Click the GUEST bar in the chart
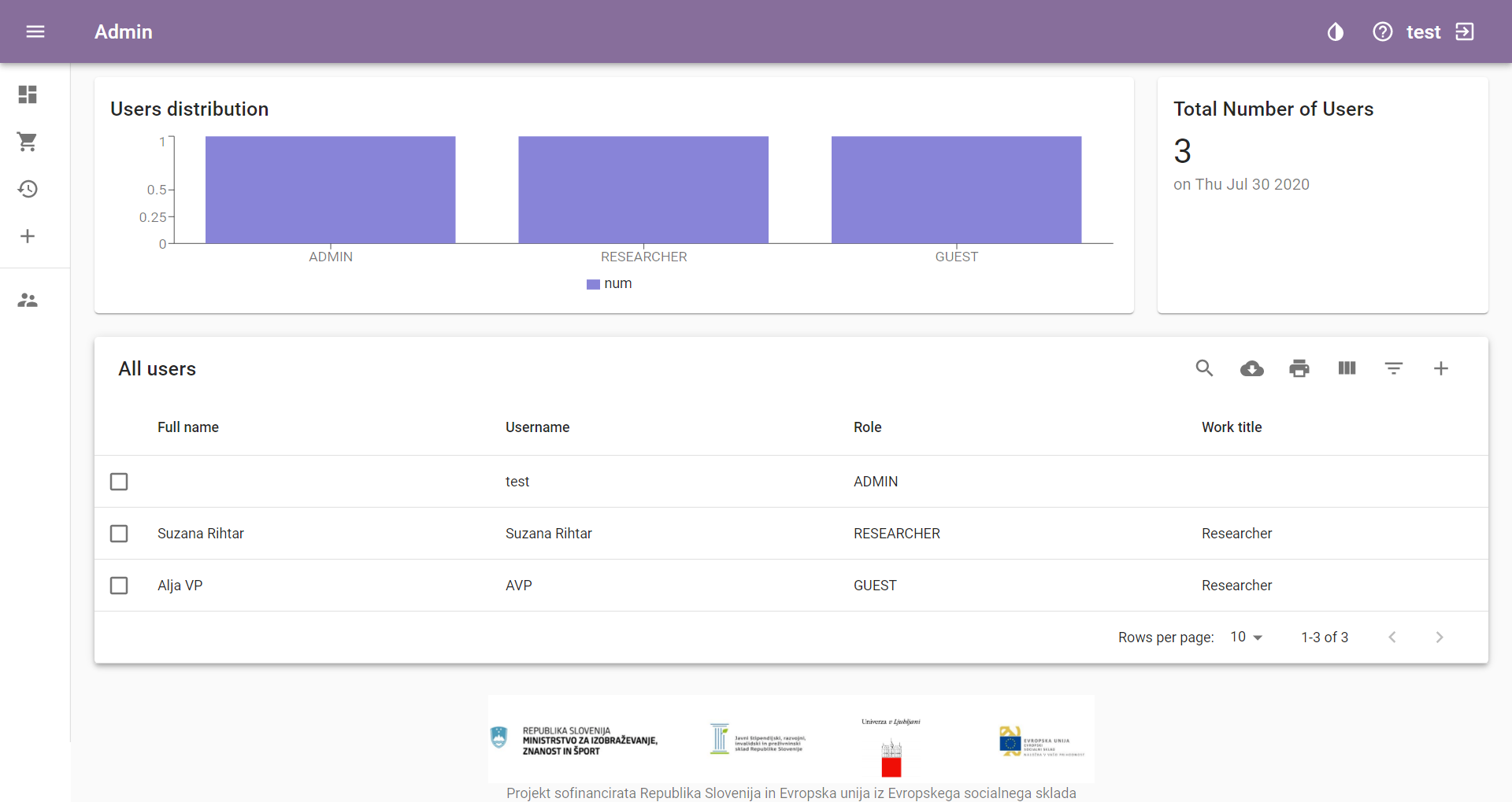Viewport: 1512px width, 802px height. [x=957, y=190]
